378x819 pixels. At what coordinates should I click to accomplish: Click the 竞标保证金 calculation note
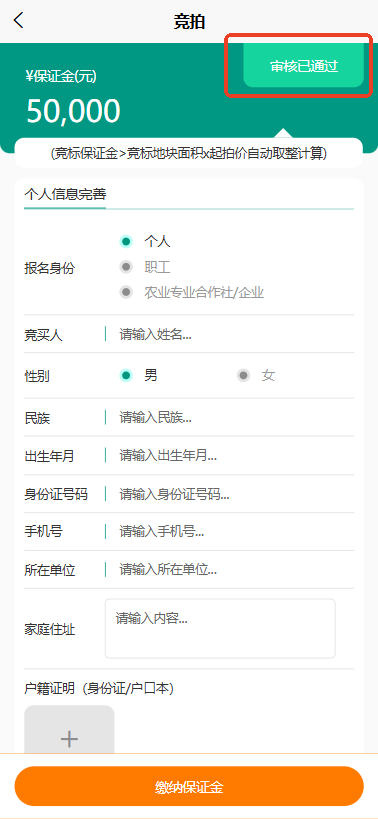tap(188, 154)
